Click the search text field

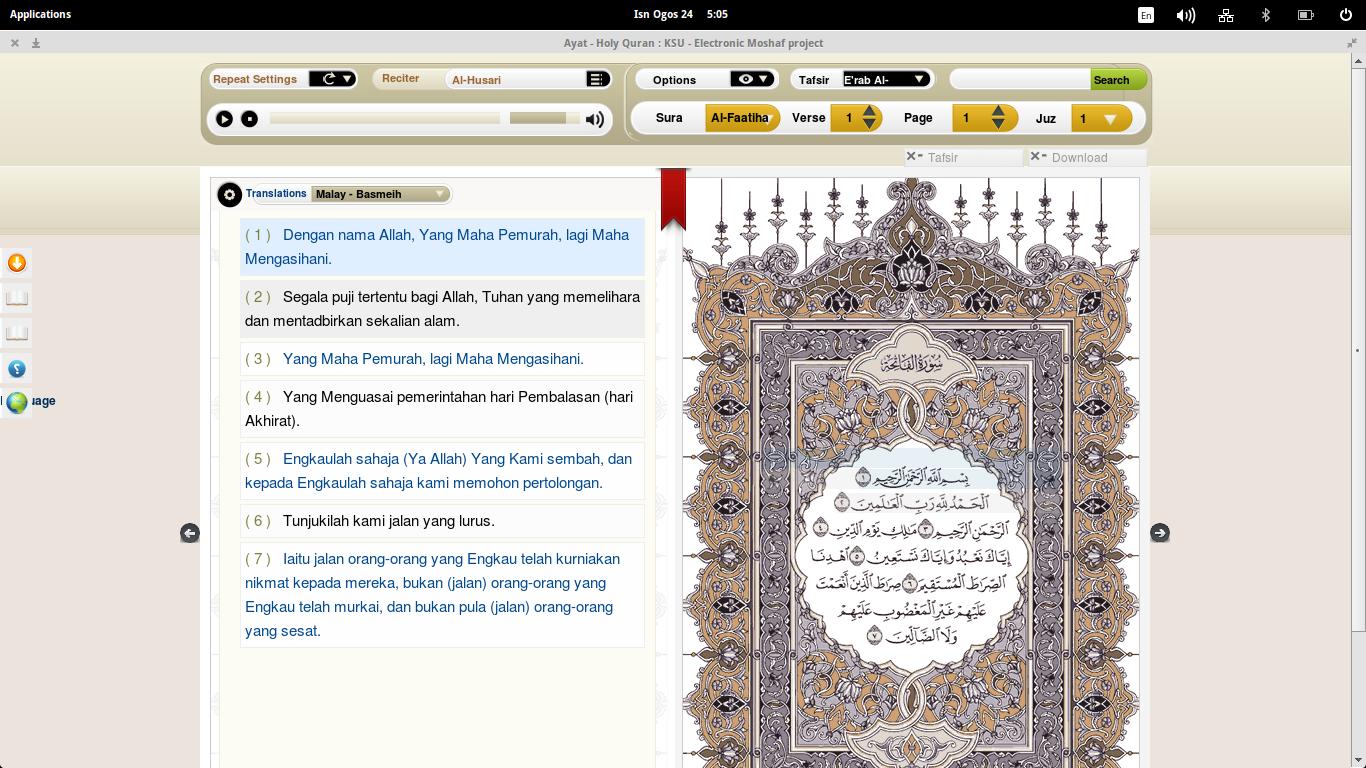tap(1019, 79)
